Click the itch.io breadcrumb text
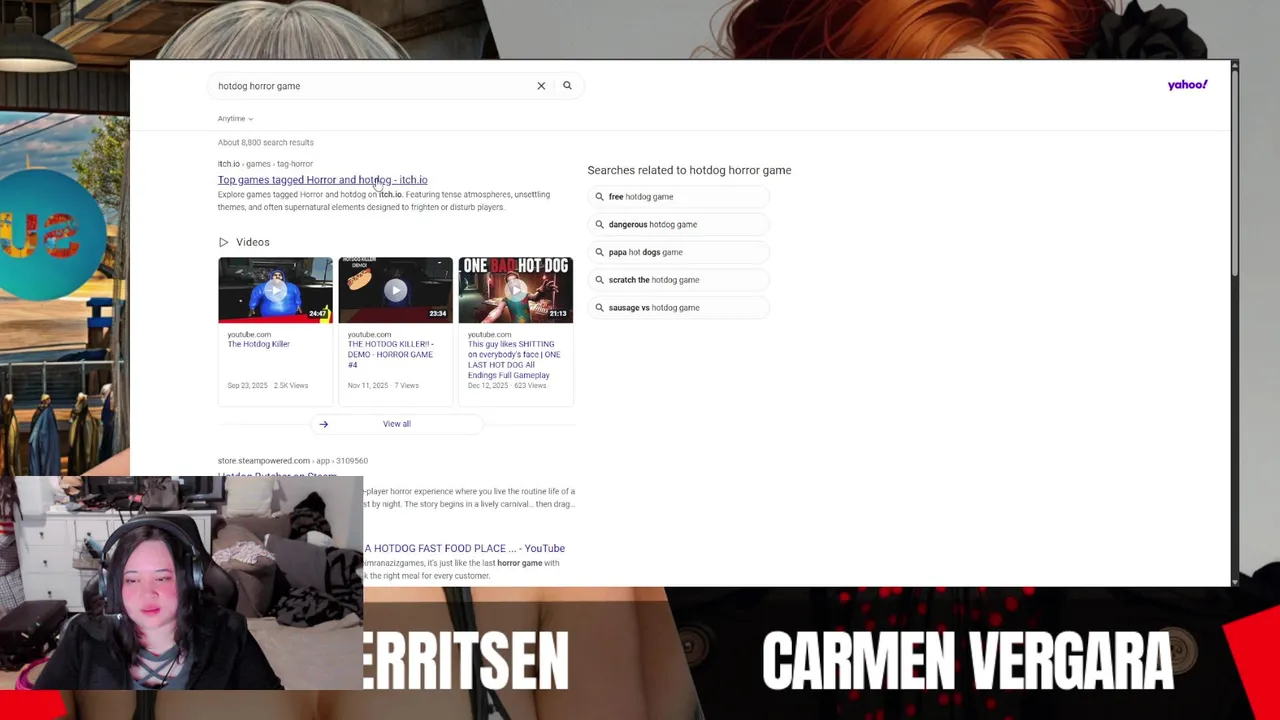Screen dimensions: 1280x720 [x=265, y=164]
